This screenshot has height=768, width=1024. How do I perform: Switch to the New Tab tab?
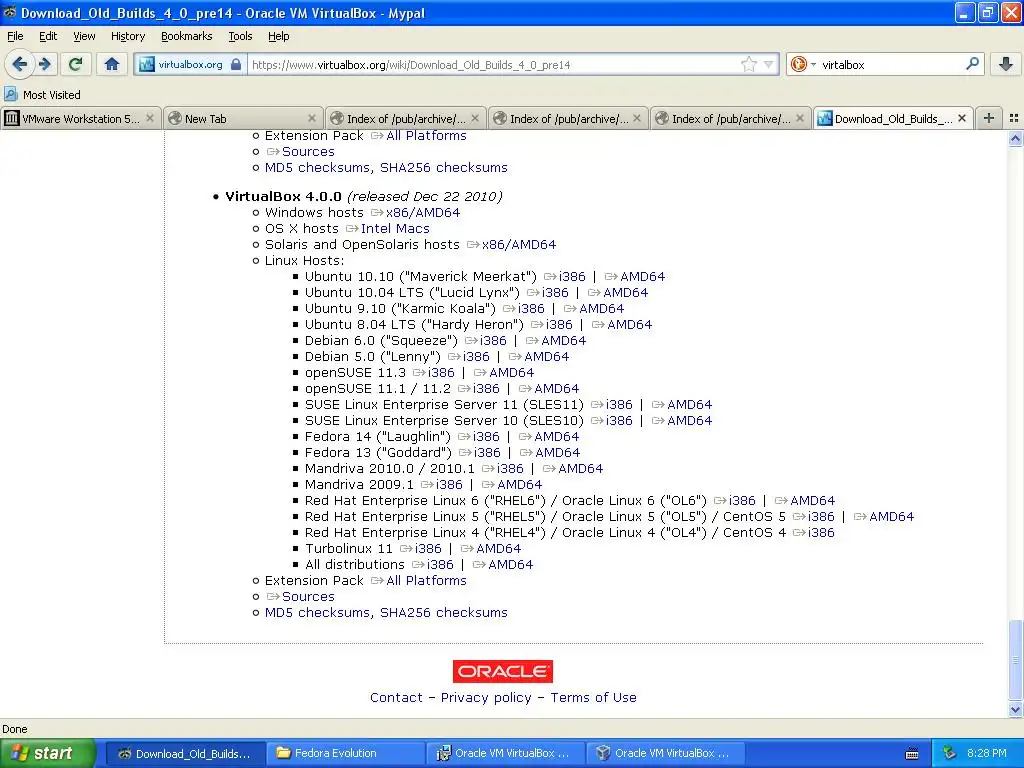[x=242, y=118]
